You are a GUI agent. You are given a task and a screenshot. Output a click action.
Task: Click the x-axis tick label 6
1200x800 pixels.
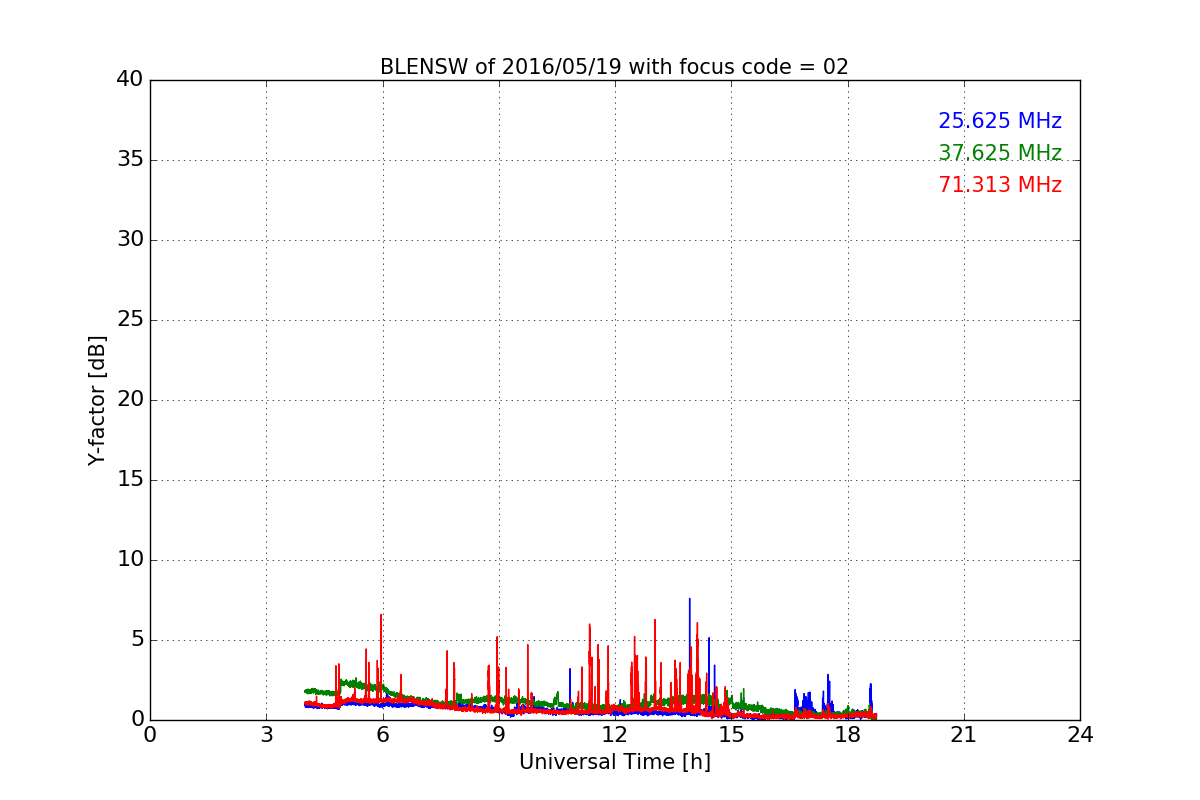pos(382,734)
